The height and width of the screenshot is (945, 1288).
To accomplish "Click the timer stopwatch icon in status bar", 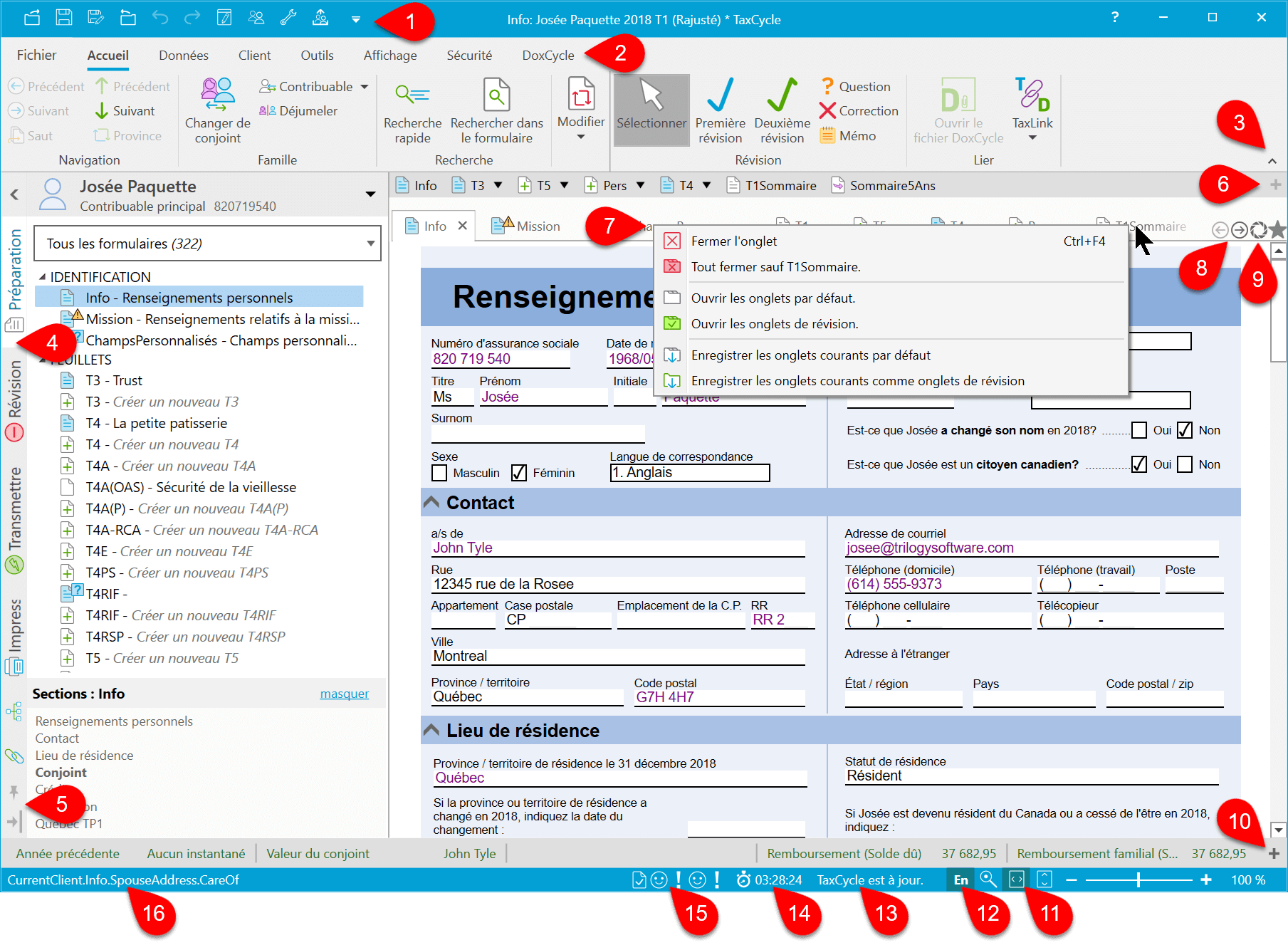I will click(743, 879).
